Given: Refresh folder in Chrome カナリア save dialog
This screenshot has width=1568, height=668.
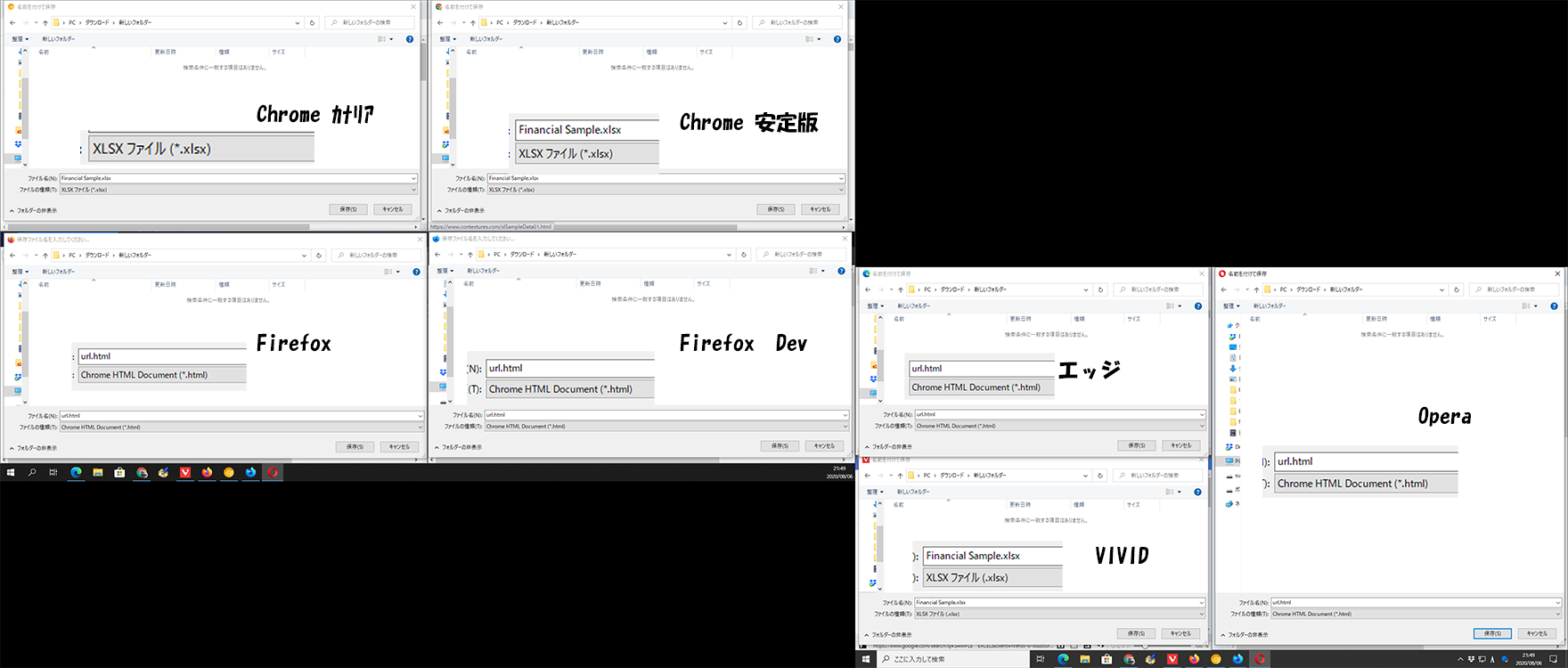Looking at the screenshot, I should (x=312, y=23).
